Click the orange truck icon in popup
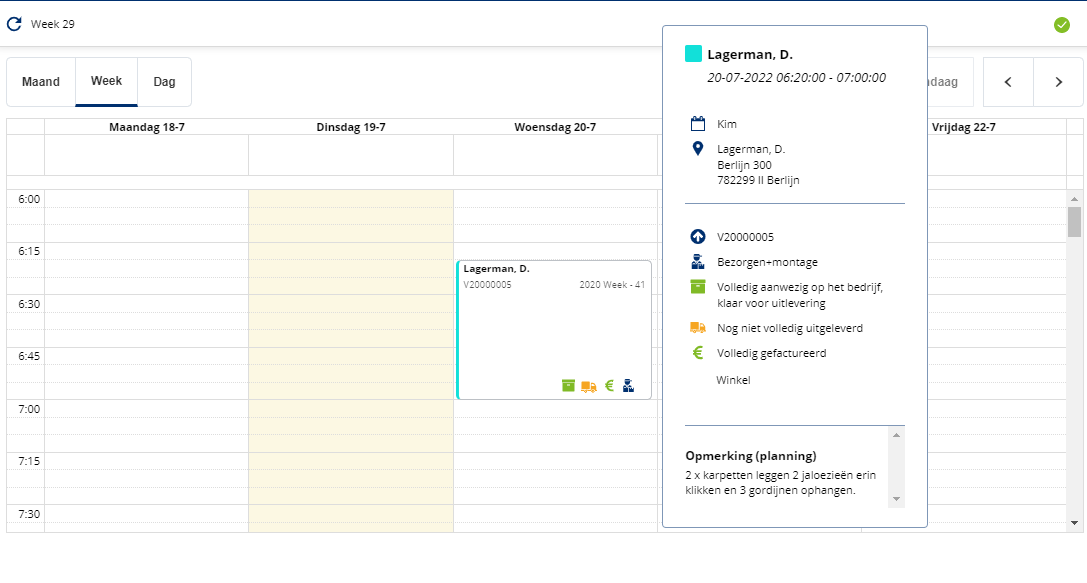 tap(698, 328)
